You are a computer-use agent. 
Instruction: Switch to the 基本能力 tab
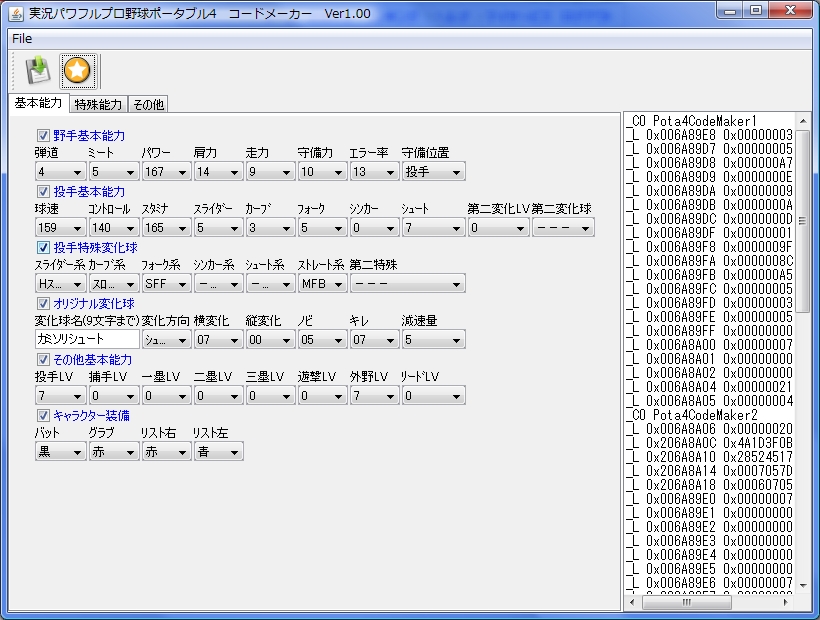[38, 103]
